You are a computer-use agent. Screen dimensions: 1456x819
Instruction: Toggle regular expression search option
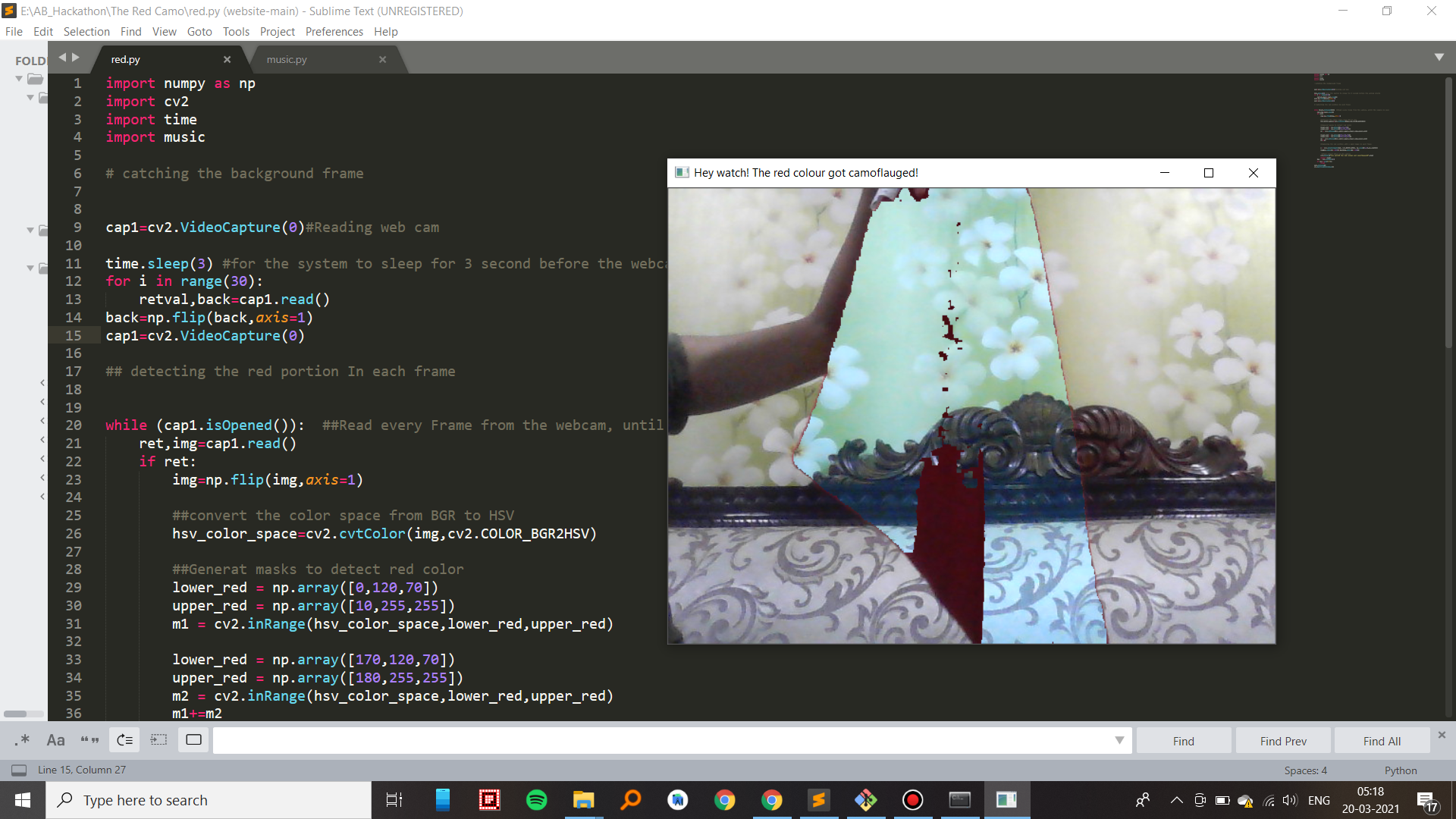(22, 740)
